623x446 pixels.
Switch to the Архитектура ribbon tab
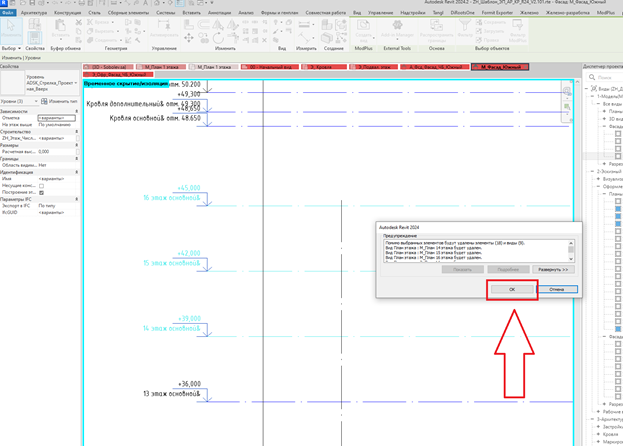click(x=34, y=13)
